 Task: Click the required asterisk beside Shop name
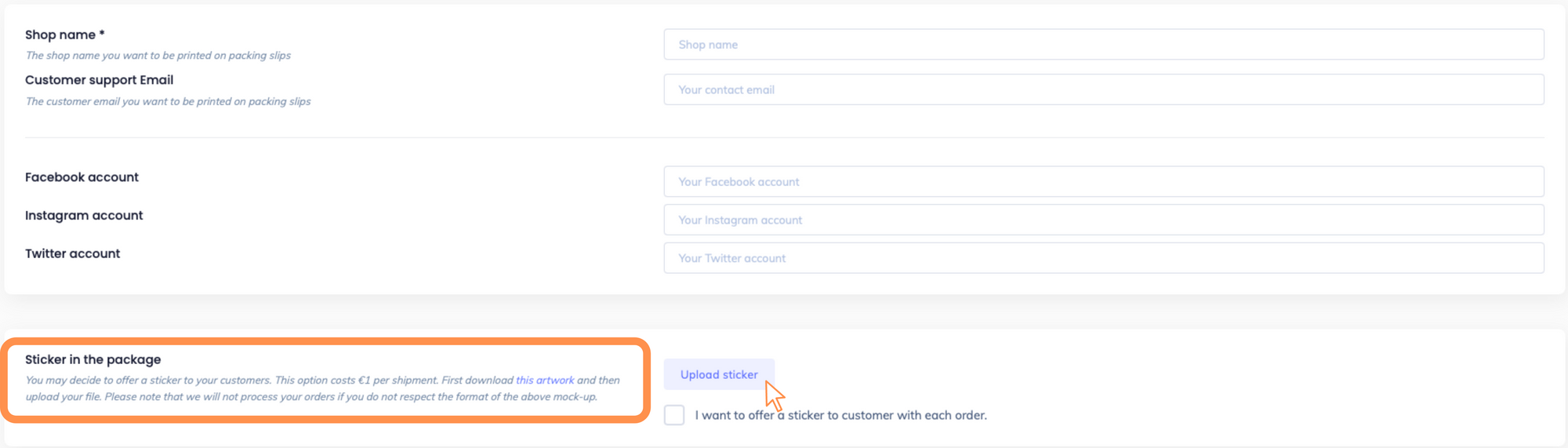click(x=102, y=34)
